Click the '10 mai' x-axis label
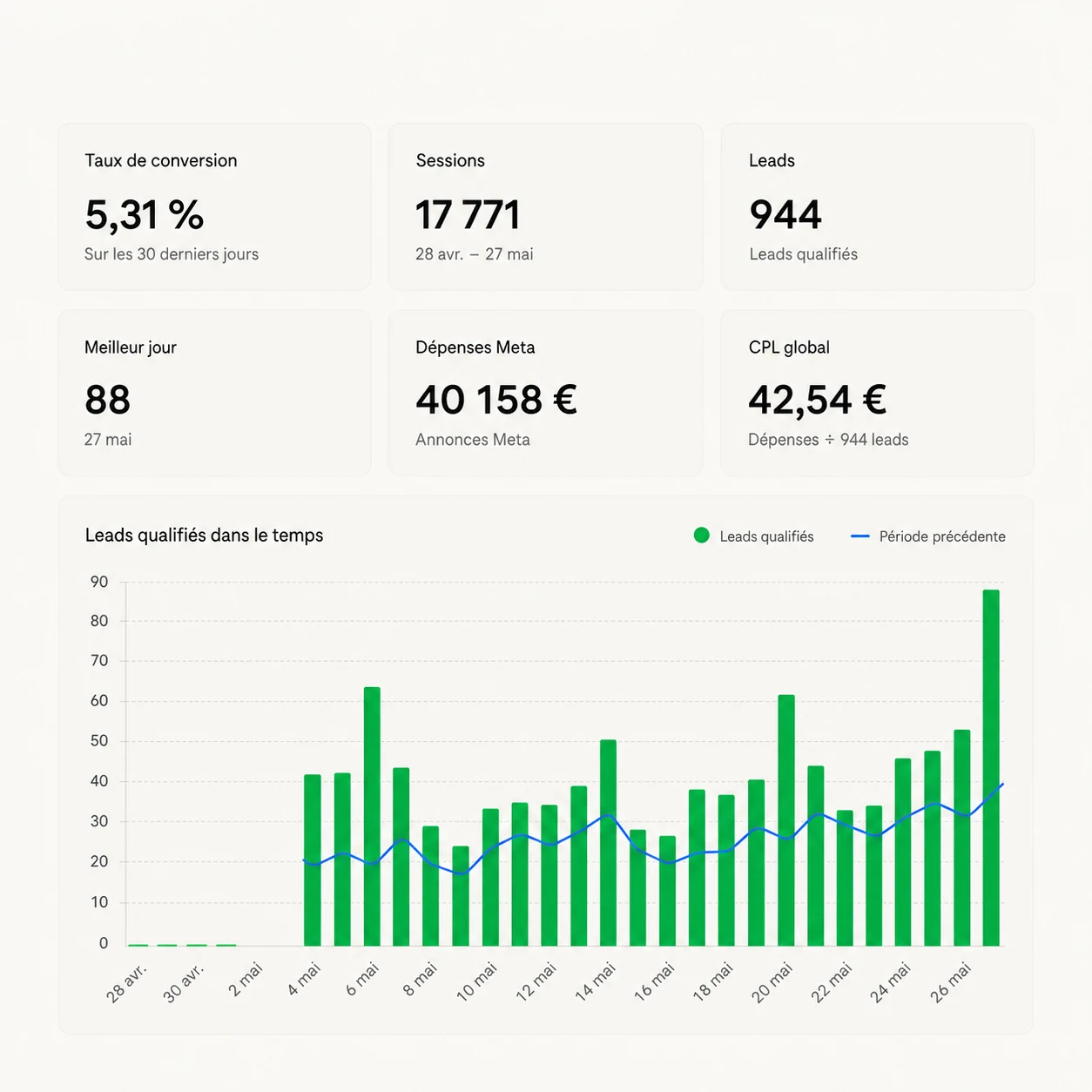 click(x=478, y=981)
